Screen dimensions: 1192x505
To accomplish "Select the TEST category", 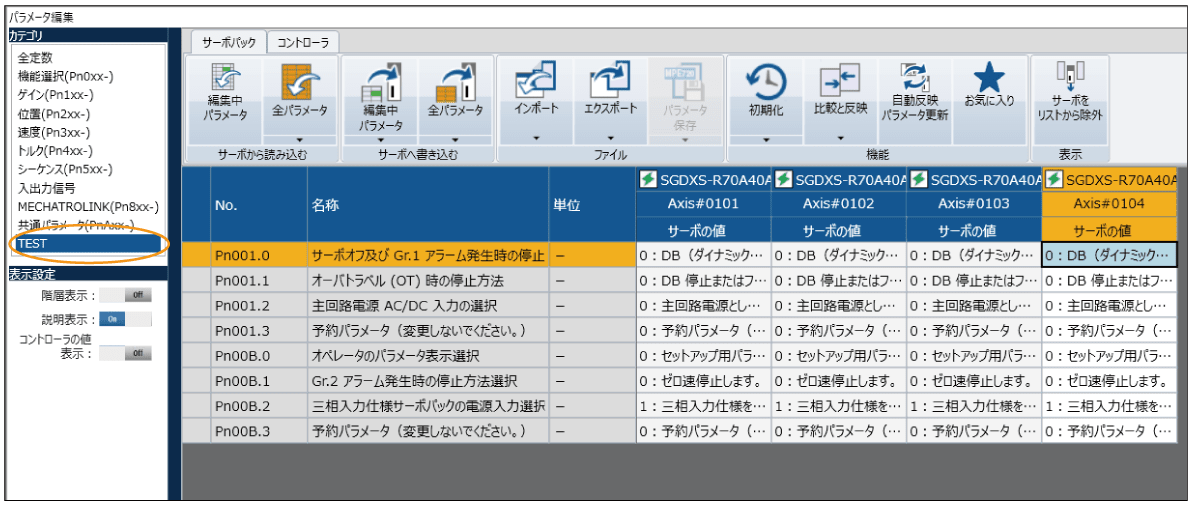I will point(87,243).
